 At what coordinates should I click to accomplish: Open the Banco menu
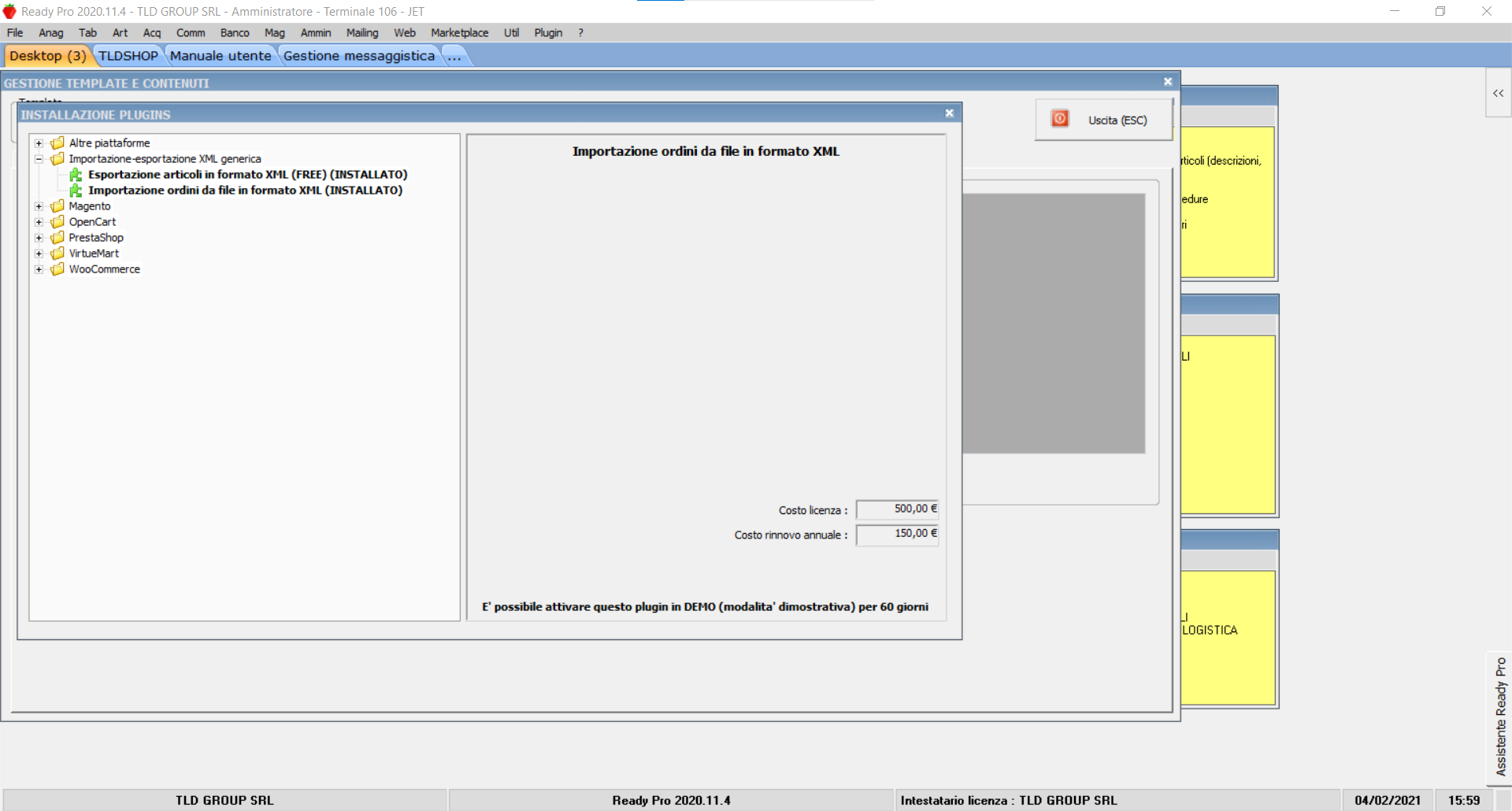235,33
